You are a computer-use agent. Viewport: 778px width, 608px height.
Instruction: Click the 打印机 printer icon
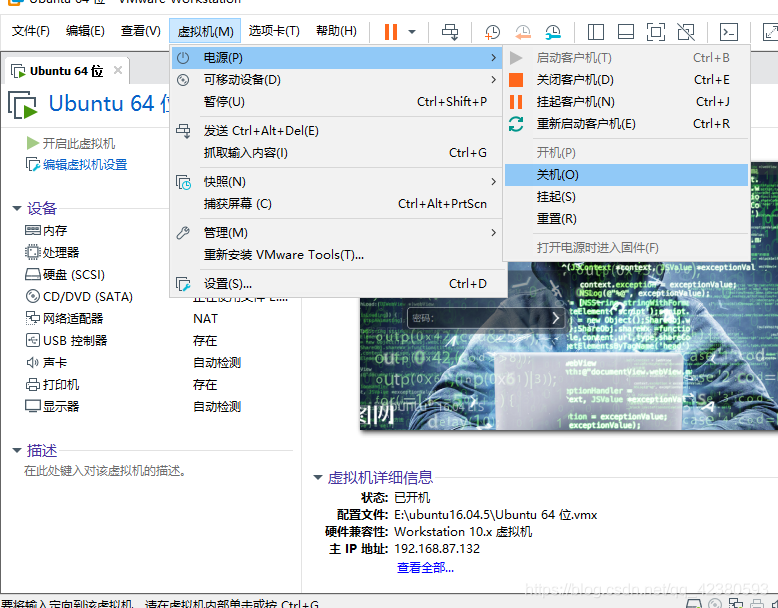tap(32, 385)
